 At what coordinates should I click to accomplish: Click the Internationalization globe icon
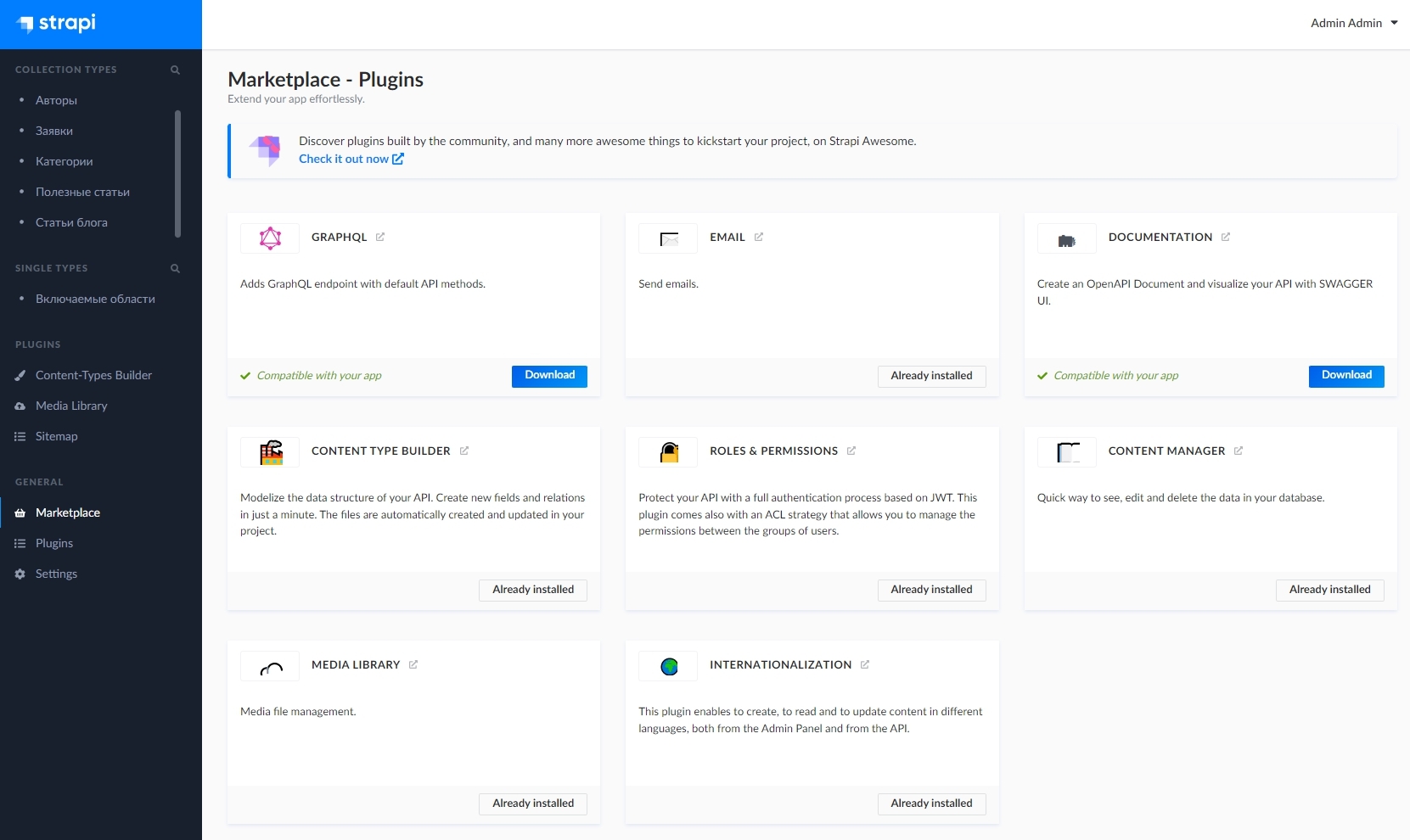(669, 666)
